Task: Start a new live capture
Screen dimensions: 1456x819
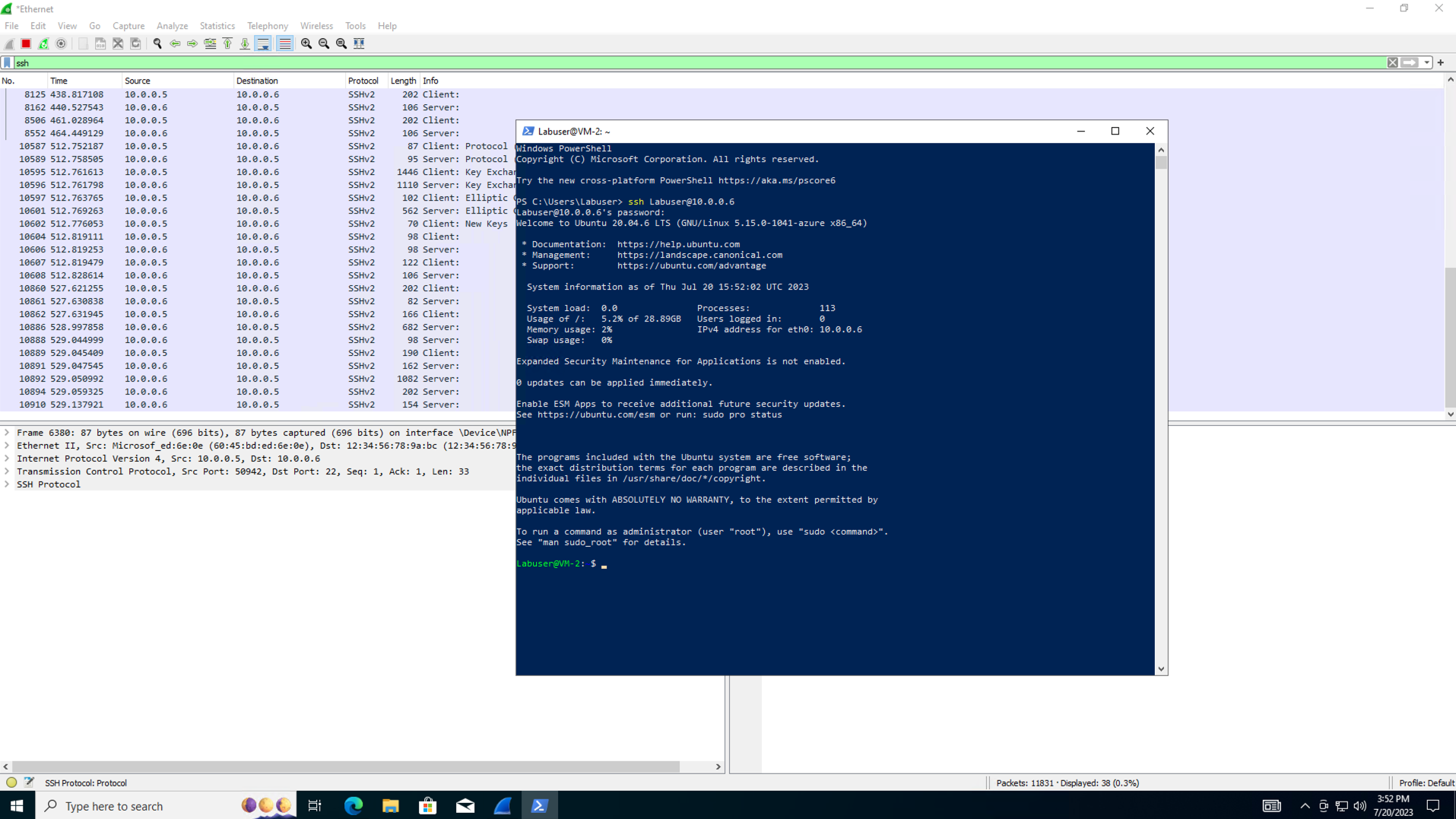Action: click(8, 43)
